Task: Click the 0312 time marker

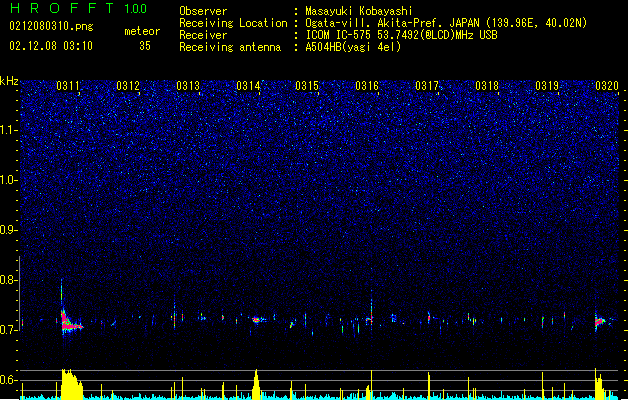Action: (128, 86)
